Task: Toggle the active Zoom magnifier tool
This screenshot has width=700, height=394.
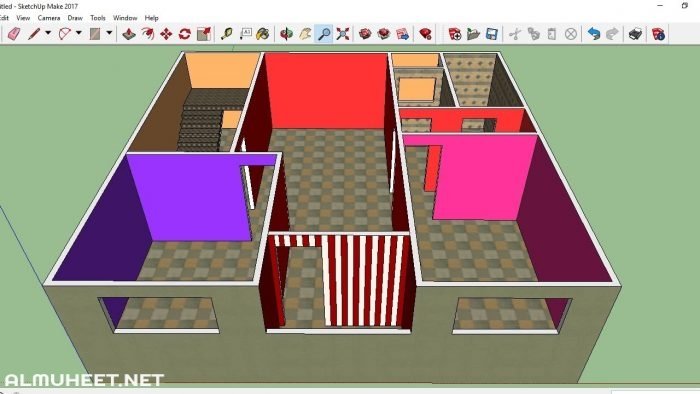Action: [x=324, y=33]
